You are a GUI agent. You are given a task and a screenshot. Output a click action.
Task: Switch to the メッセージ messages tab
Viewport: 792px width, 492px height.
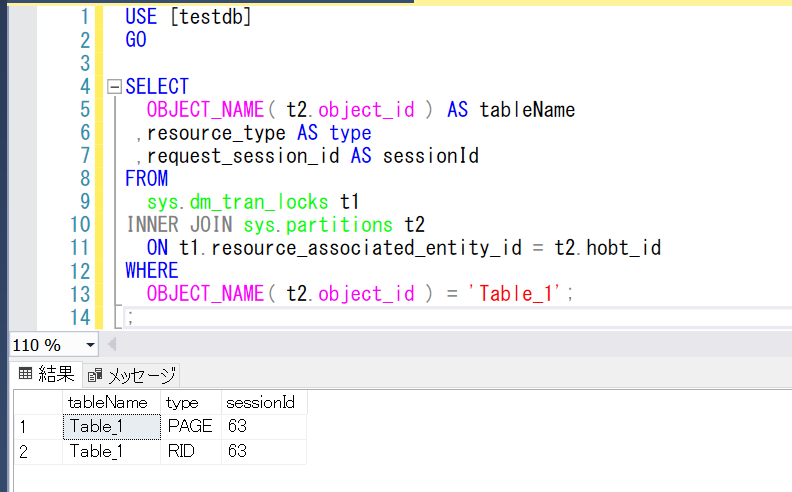pos(131,375)
